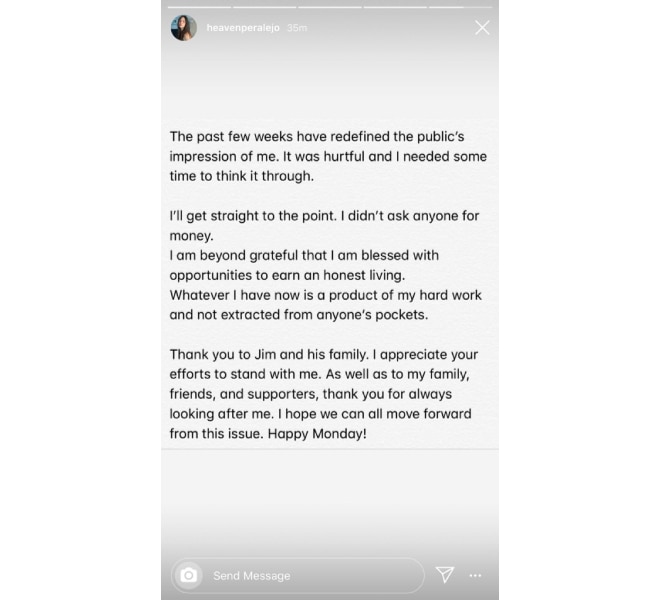Open the camera icon beside Send Message
This screenshot has width=660, height=600.
tap(189, 575)
